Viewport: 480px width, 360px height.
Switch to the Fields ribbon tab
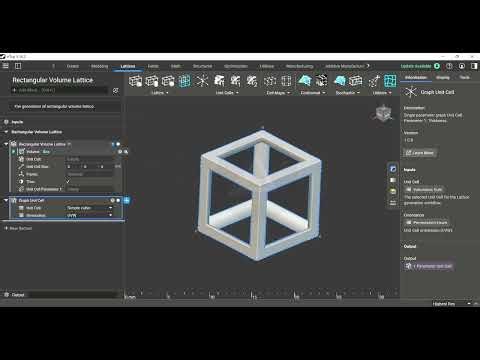pyautogui.click(x=153, y=66)
